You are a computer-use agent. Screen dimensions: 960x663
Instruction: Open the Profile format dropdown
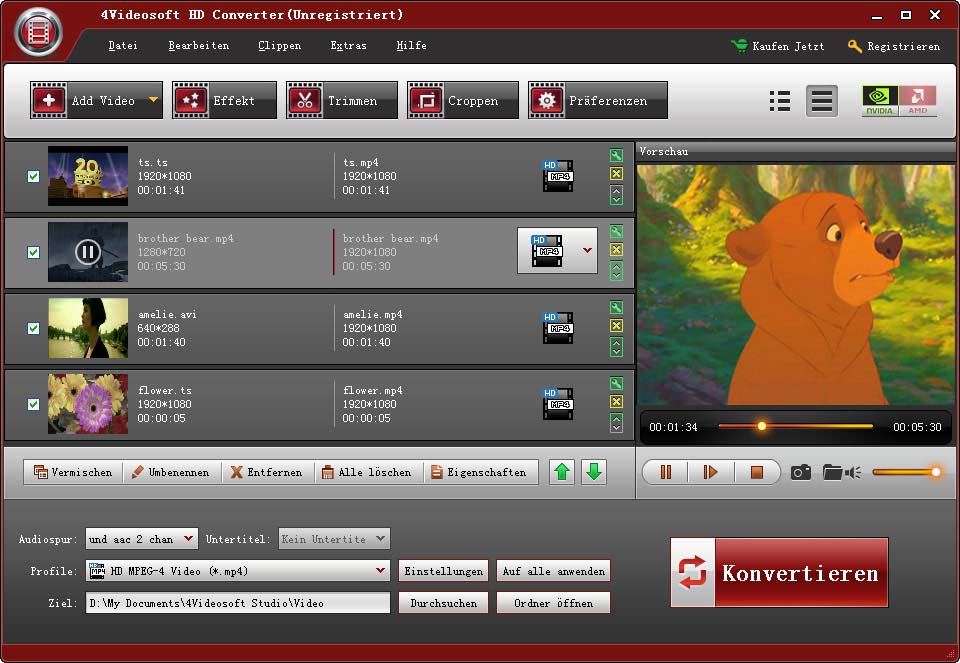pos(381,571)
